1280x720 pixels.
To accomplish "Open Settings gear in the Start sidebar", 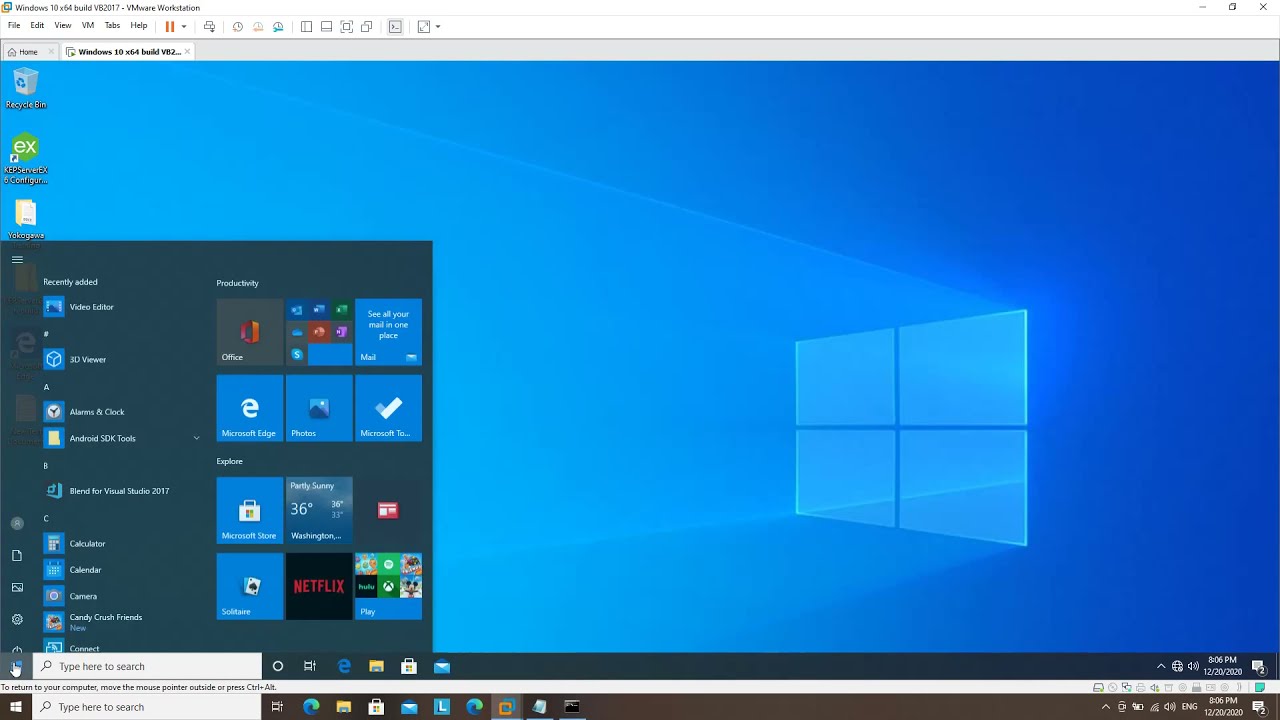I will tap(17, 619).
